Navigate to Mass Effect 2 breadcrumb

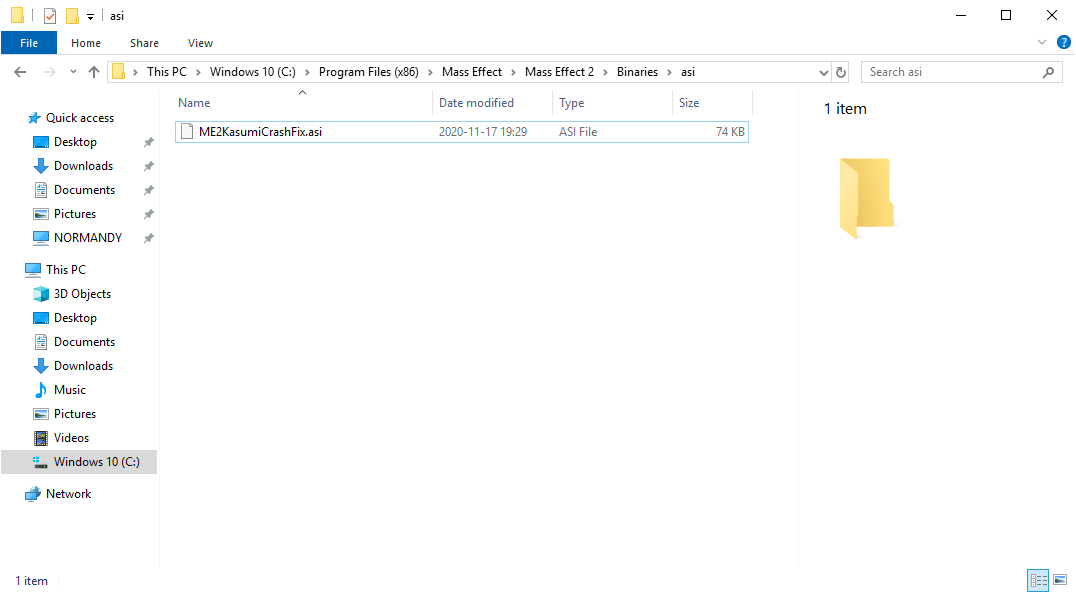559,71
